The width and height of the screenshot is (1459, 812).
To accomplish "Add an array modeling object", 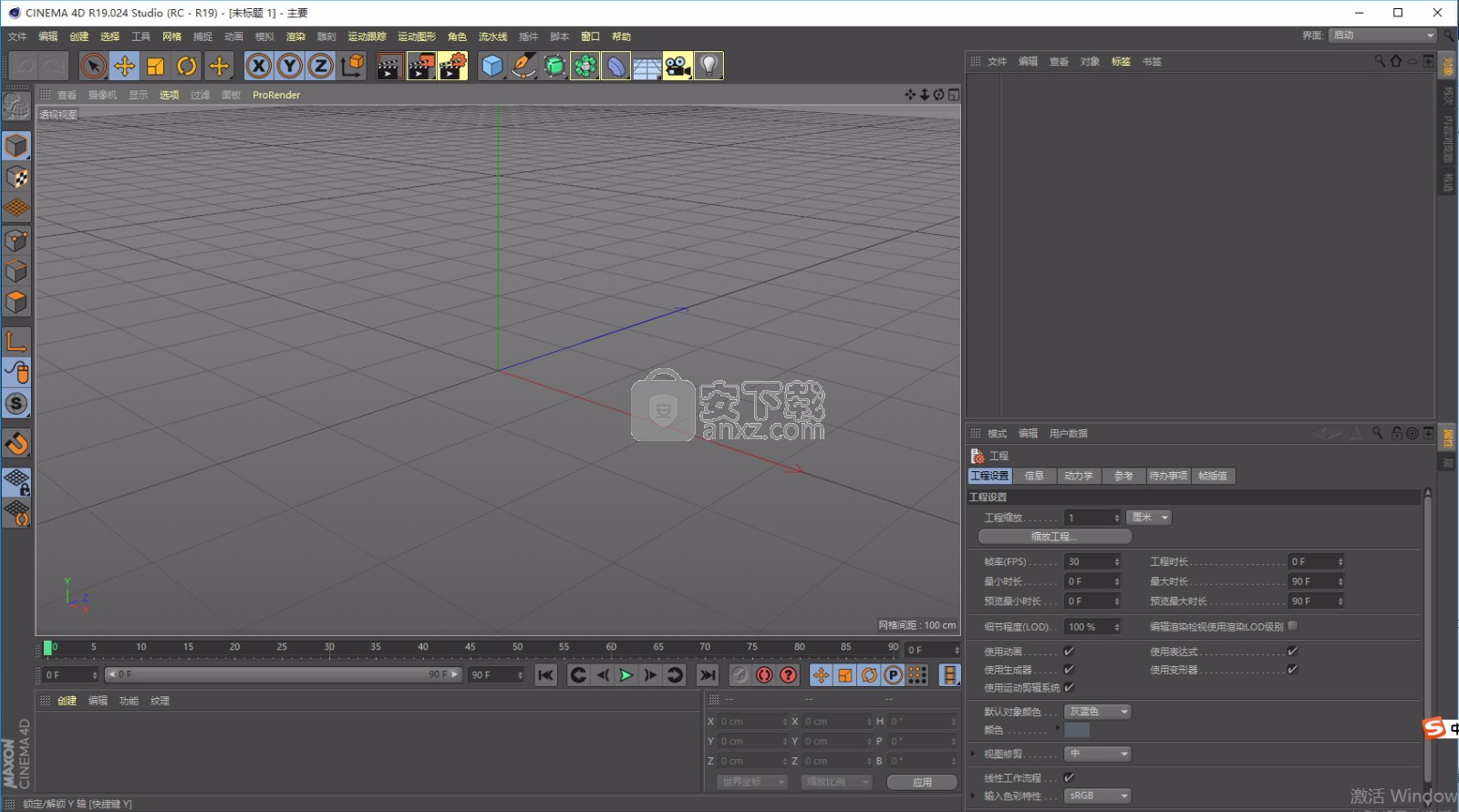I will pyautogui.click(x=585, y=66).
